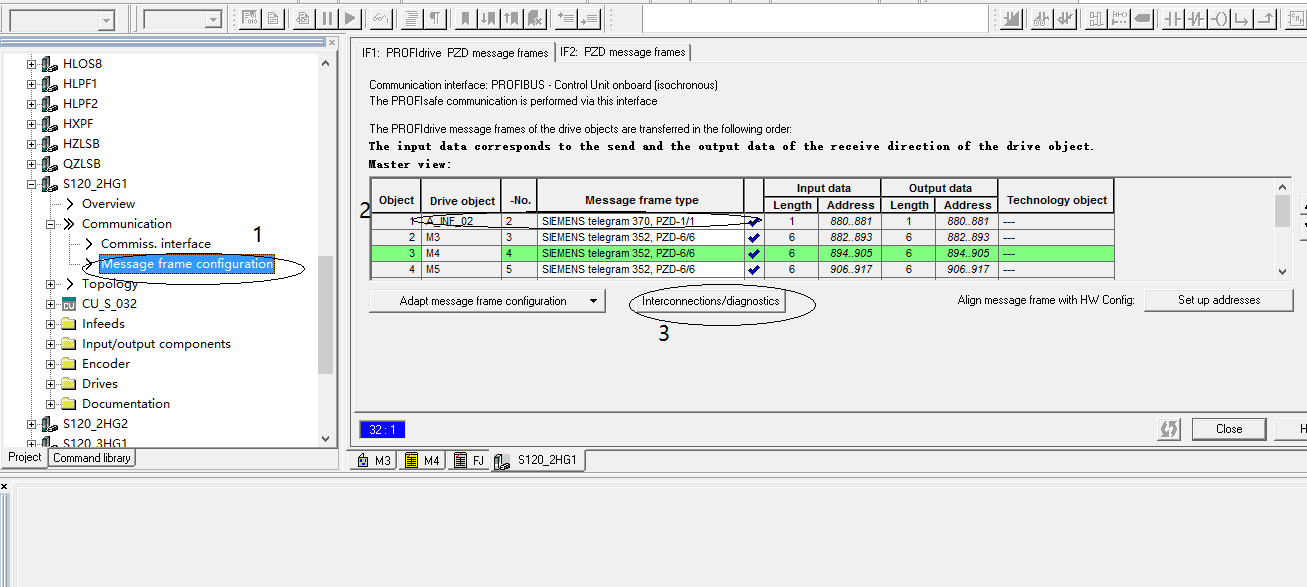
Task: Click the refresh icon beside Close button
Action: pyautogui.click(x=1168, y=429)
